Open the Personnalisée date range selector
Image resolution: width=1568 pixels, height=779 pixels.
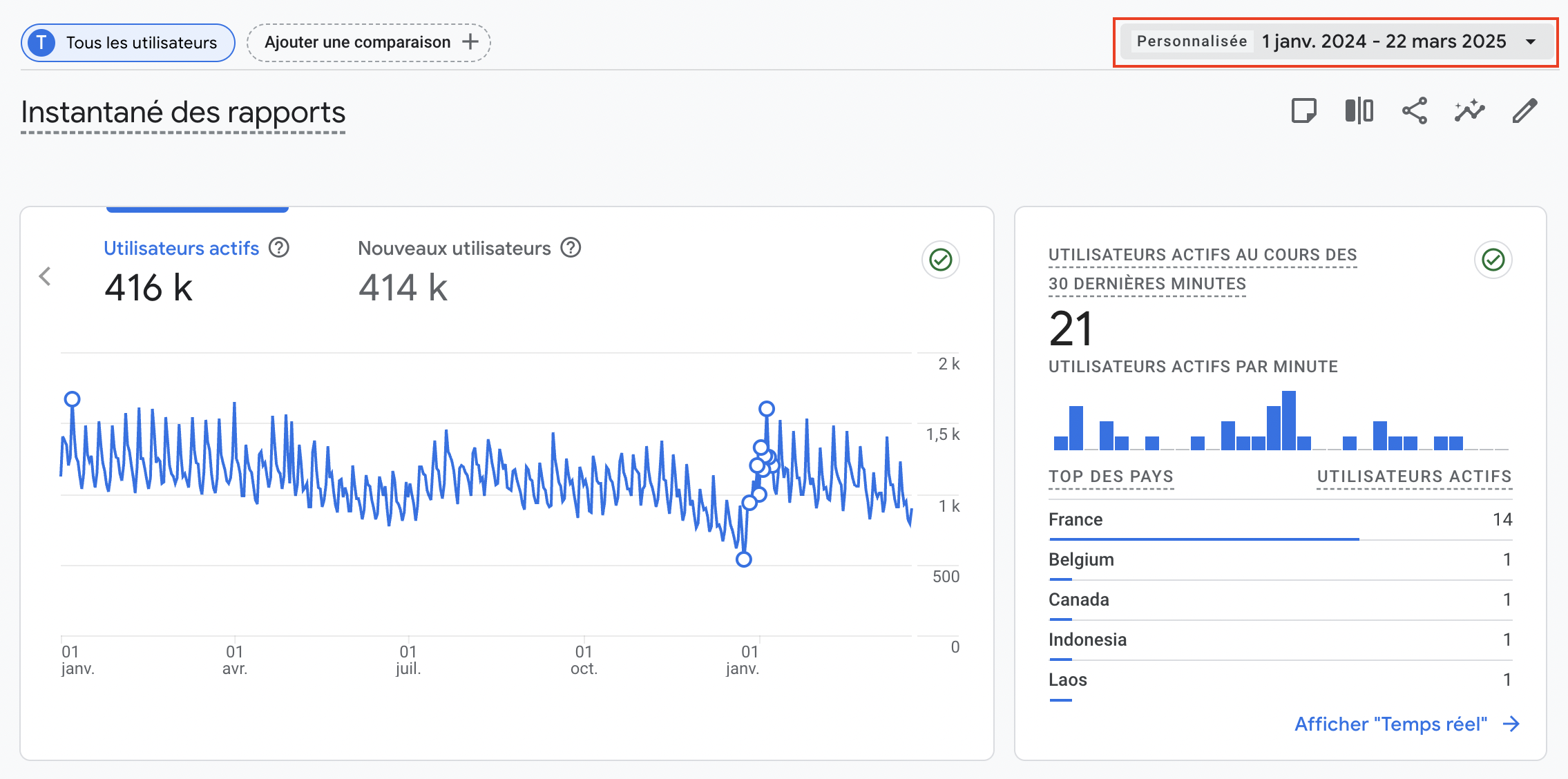1192,41
